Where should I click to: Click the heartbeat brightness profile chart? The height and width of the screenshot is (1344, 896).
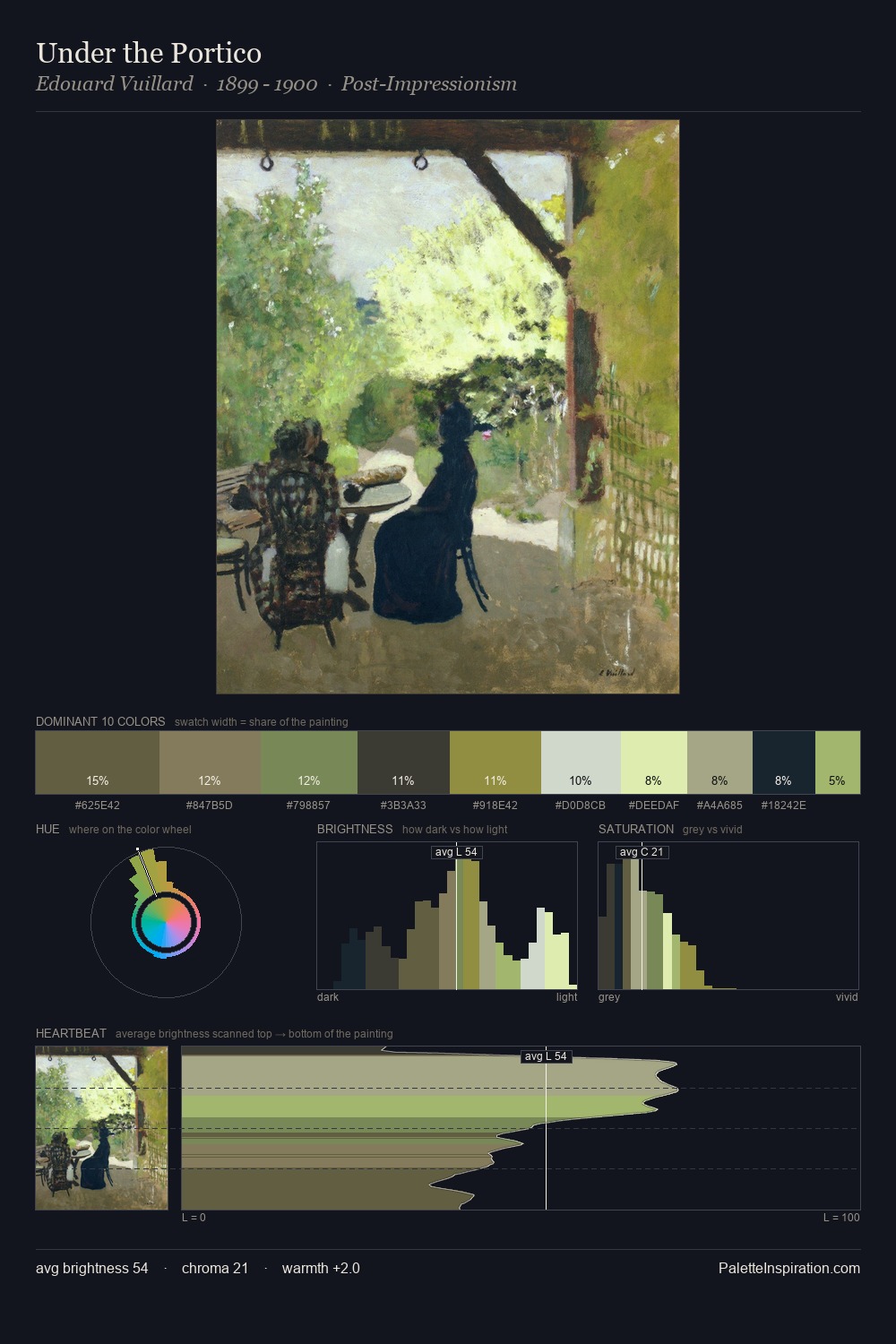pos(521,1128)
